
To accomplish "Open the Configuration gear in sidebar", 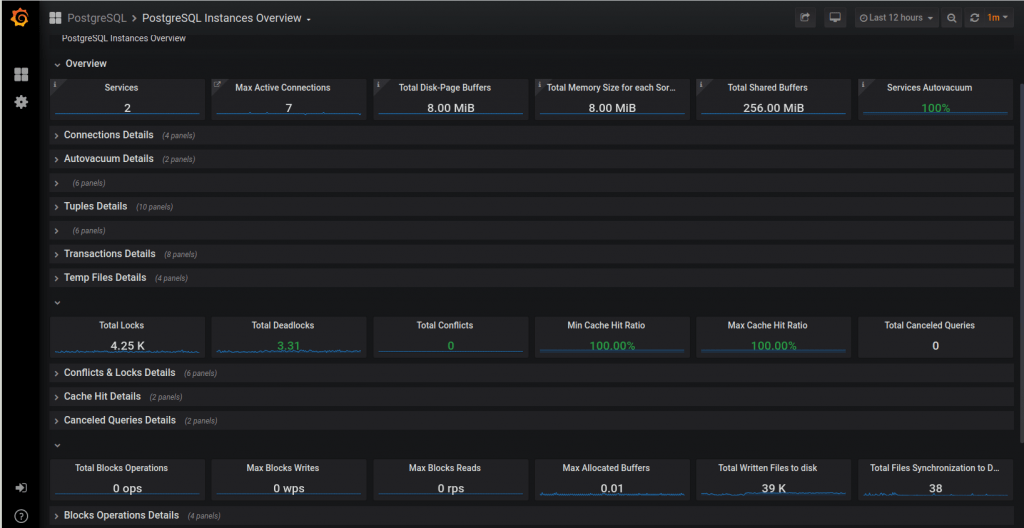I will [x=21, y=102].
